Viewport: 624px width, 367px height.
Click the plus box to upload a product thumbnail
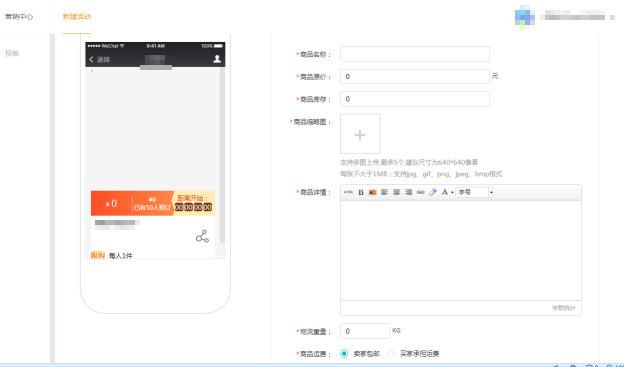tap(360, 134)
